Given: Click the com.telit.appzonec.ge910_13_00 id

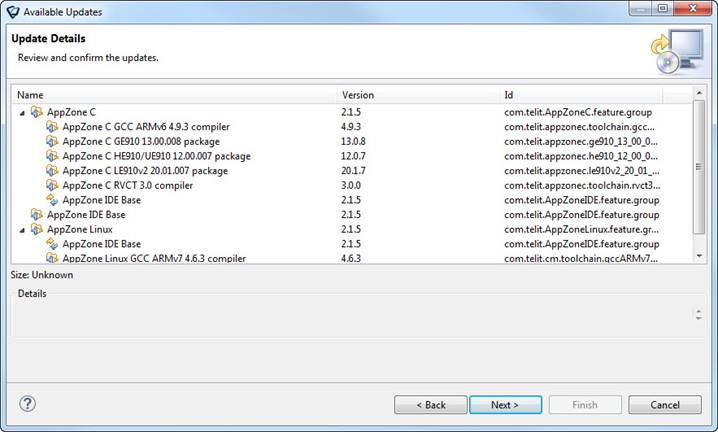Looking at the screenshot, I should pos(581,142).
